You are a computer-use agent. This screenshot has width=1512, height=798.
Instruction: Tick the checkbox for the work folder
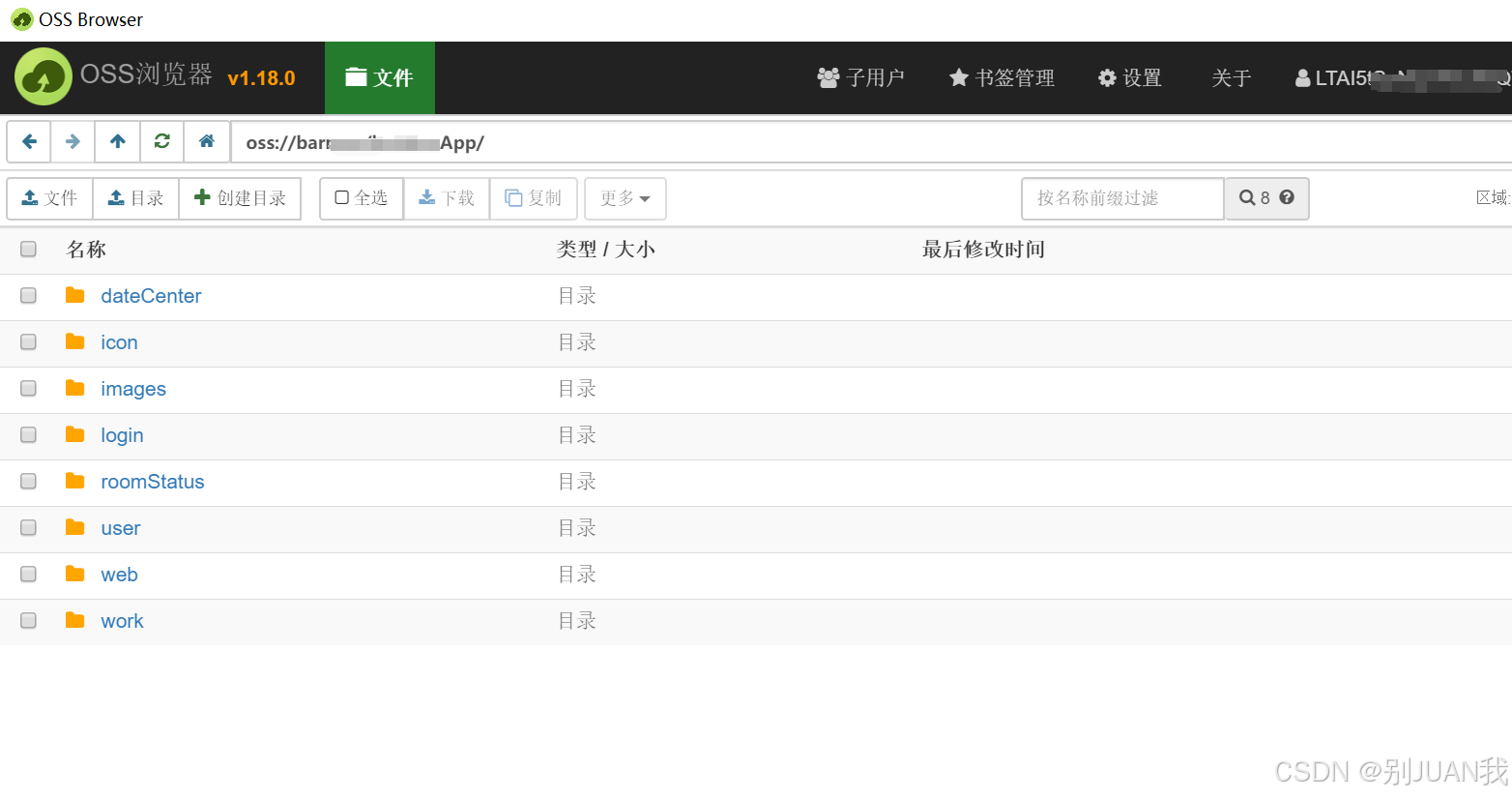(x=28, y=620)
